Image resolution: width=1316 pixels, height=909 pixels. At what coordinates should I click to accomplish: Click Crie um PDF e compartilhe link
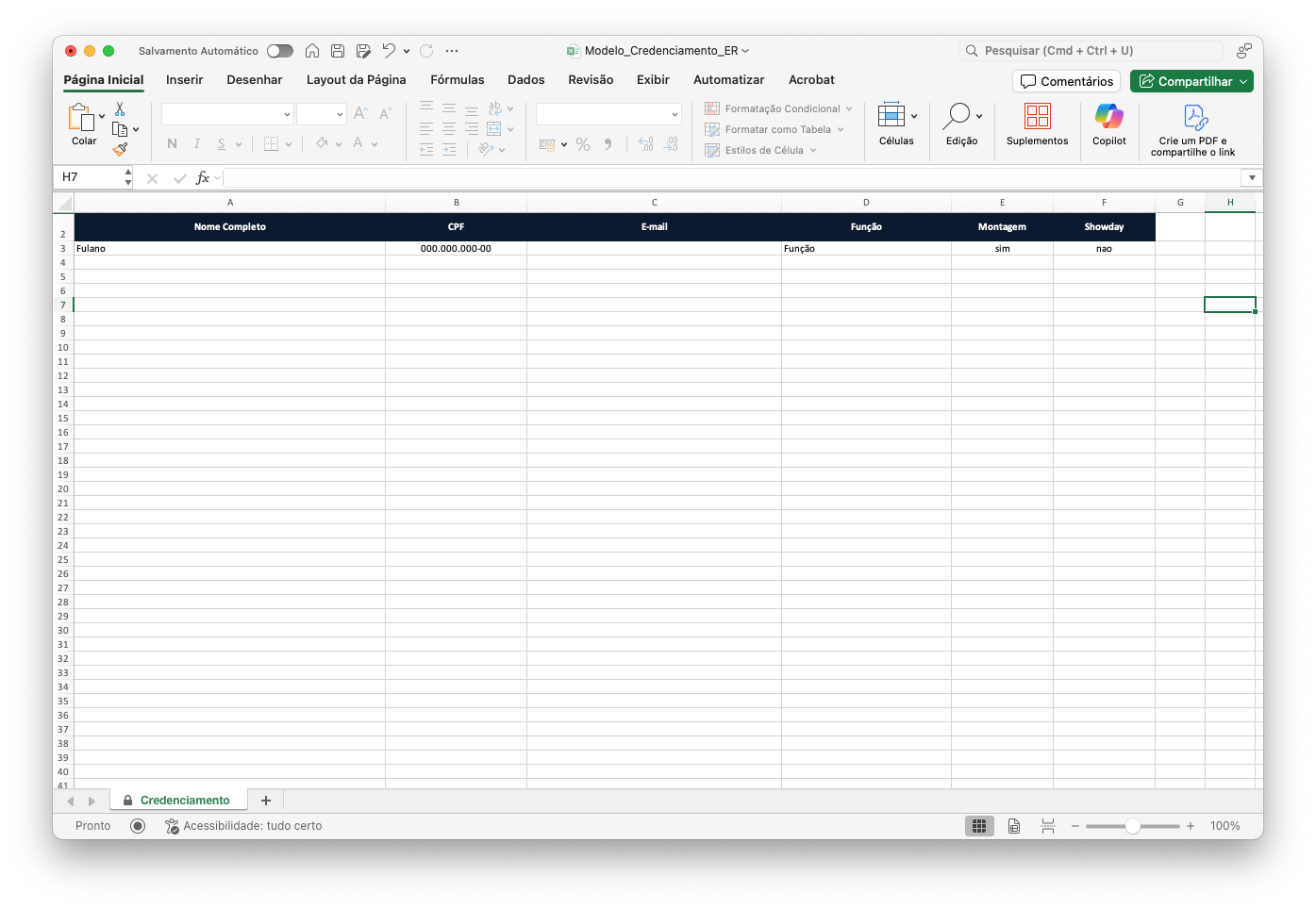click(1193, 130)
